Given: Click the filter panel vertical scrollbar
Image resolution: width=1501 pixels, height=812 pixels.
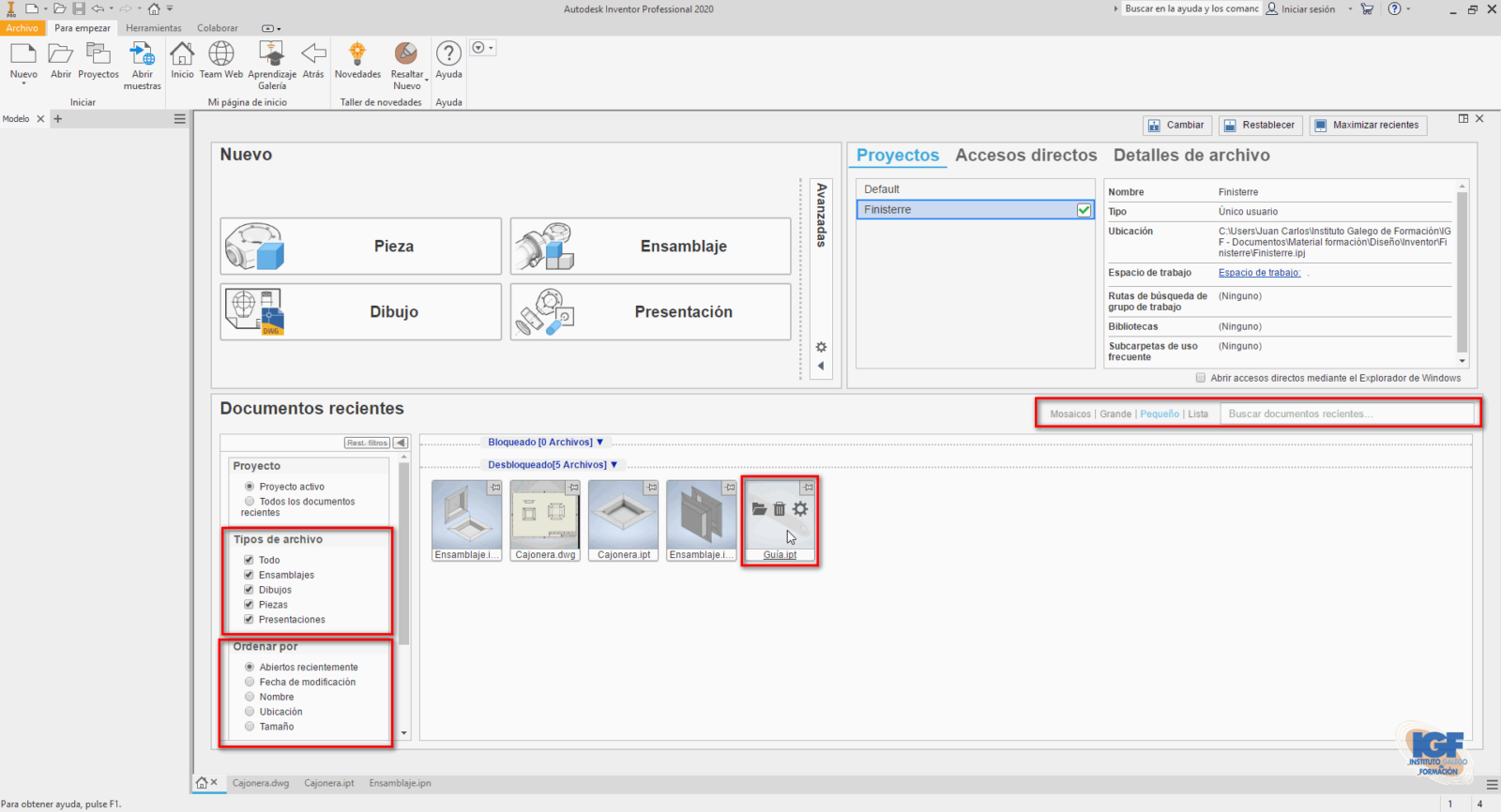Looking at the screenshot, I should [x=403, y=553].
